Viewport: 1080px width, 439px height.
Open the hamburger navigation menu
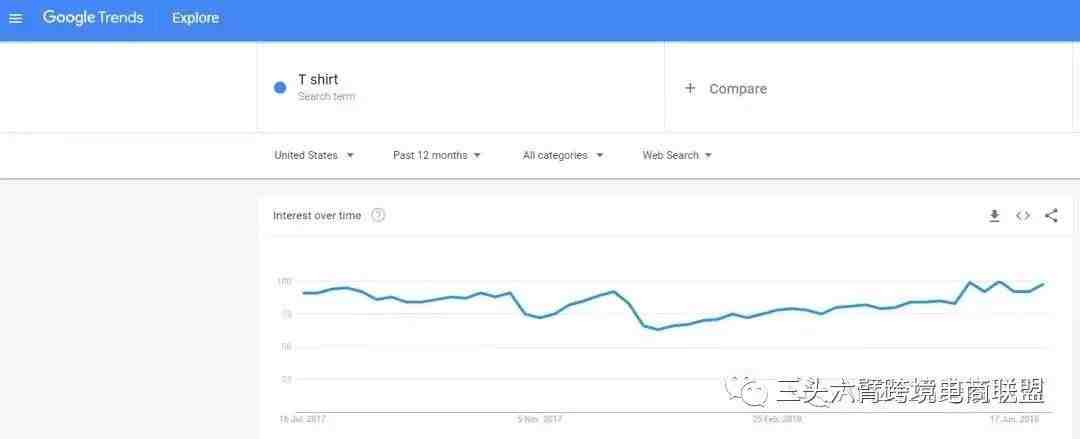(15, 19)
